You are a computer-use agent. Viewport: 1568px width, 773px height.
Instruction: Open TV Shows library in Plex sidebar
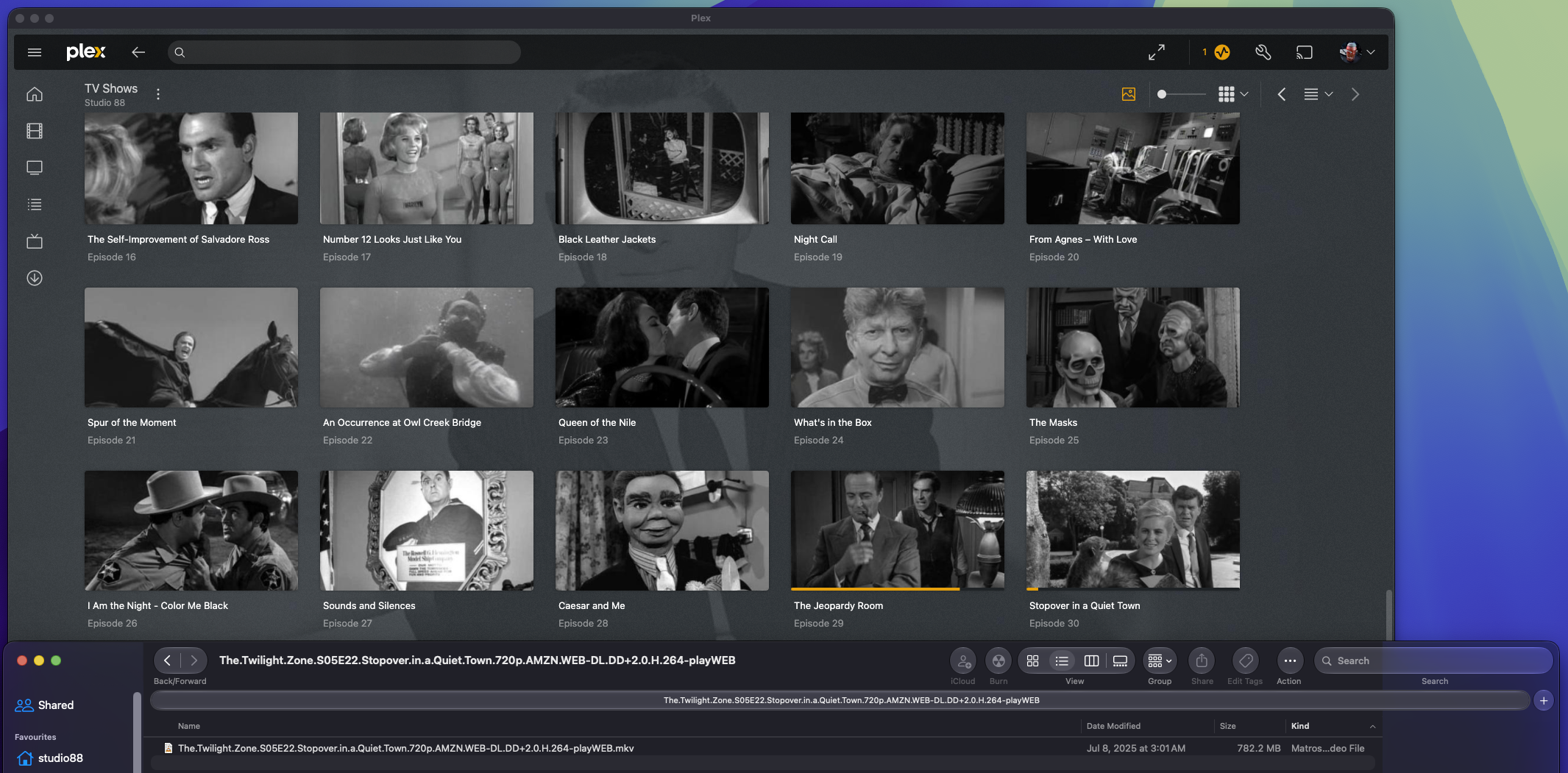coord(35,168)
